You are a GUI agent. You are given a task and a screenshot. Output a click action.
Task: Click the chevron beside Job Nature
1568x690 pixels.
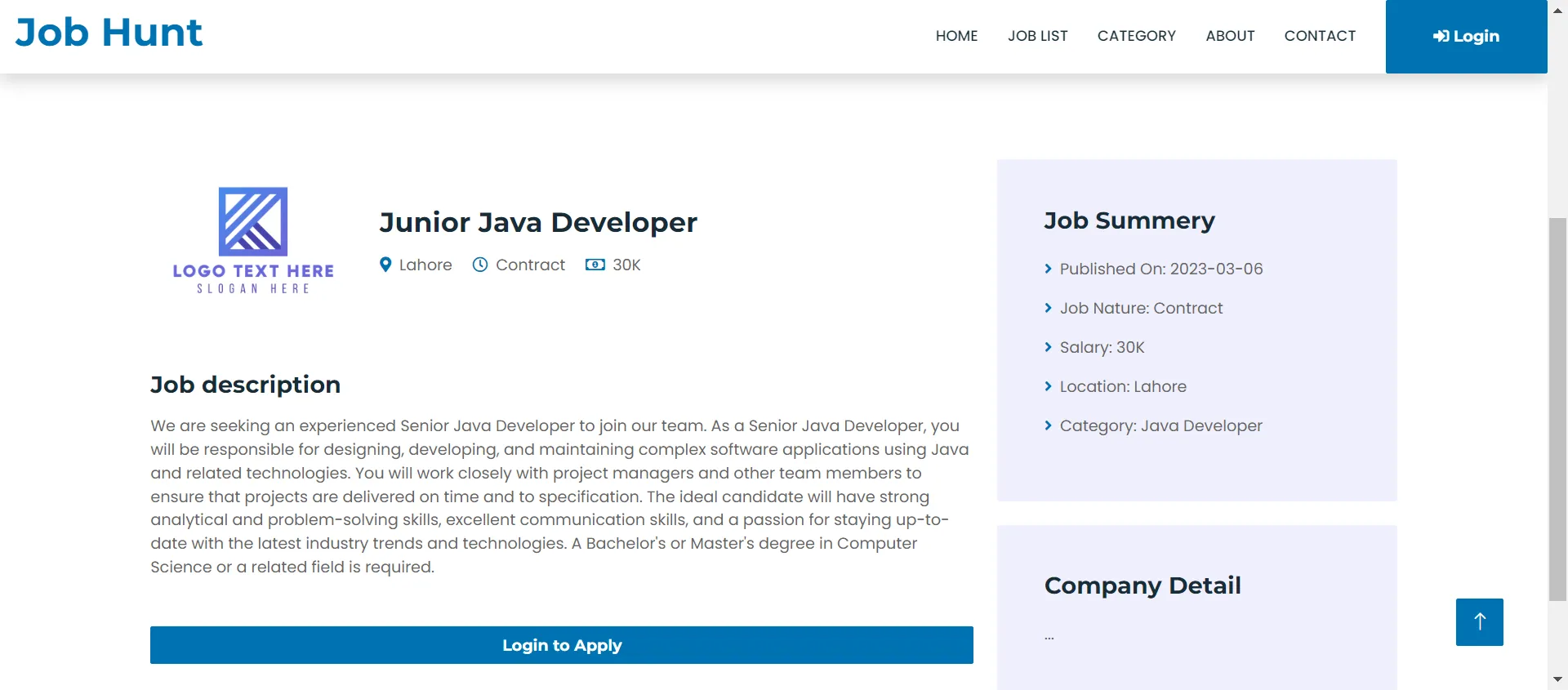[x=1049, y=308]
